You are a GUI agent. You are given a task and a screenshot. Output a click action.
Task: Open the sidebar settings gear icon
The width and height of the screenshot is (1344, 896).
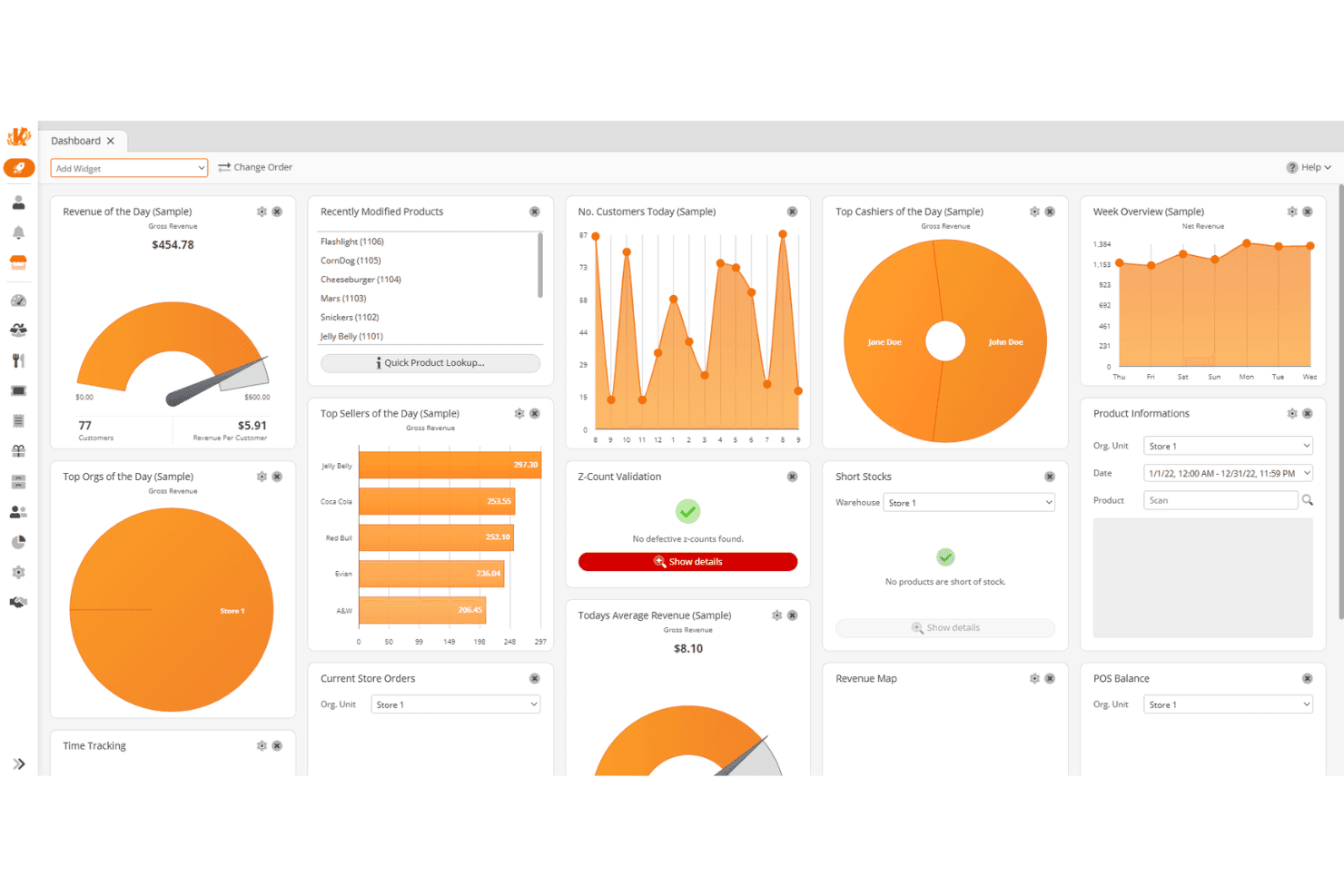[18, 573]
